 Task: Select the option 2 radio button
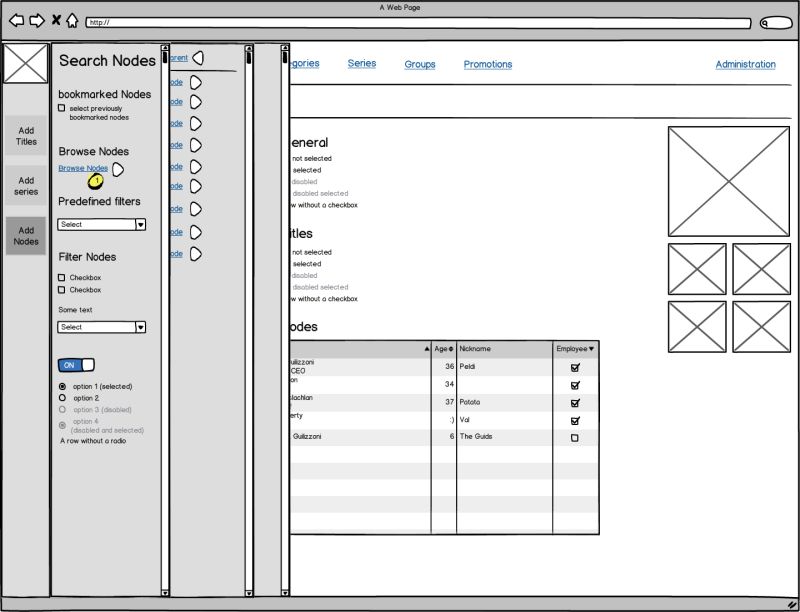[62, 398]
